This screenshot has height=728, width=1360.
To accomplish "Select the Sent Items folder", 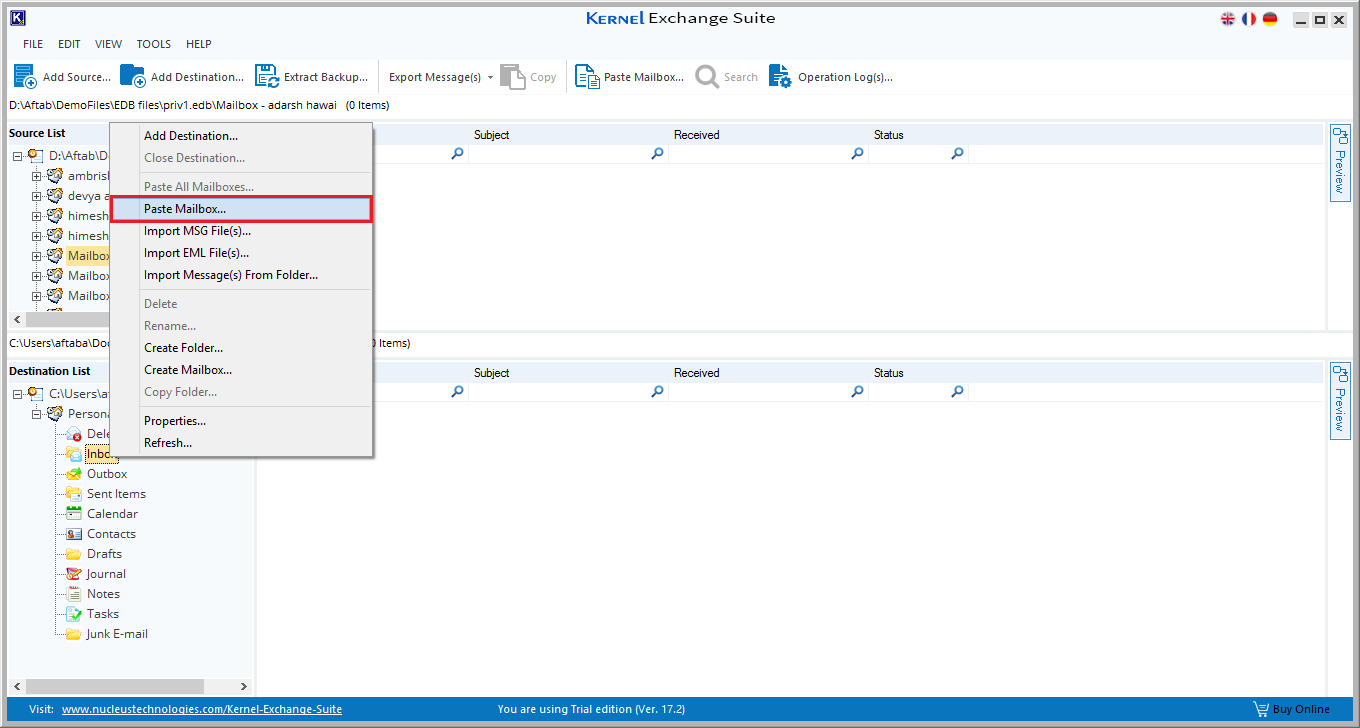I will 116,494.
